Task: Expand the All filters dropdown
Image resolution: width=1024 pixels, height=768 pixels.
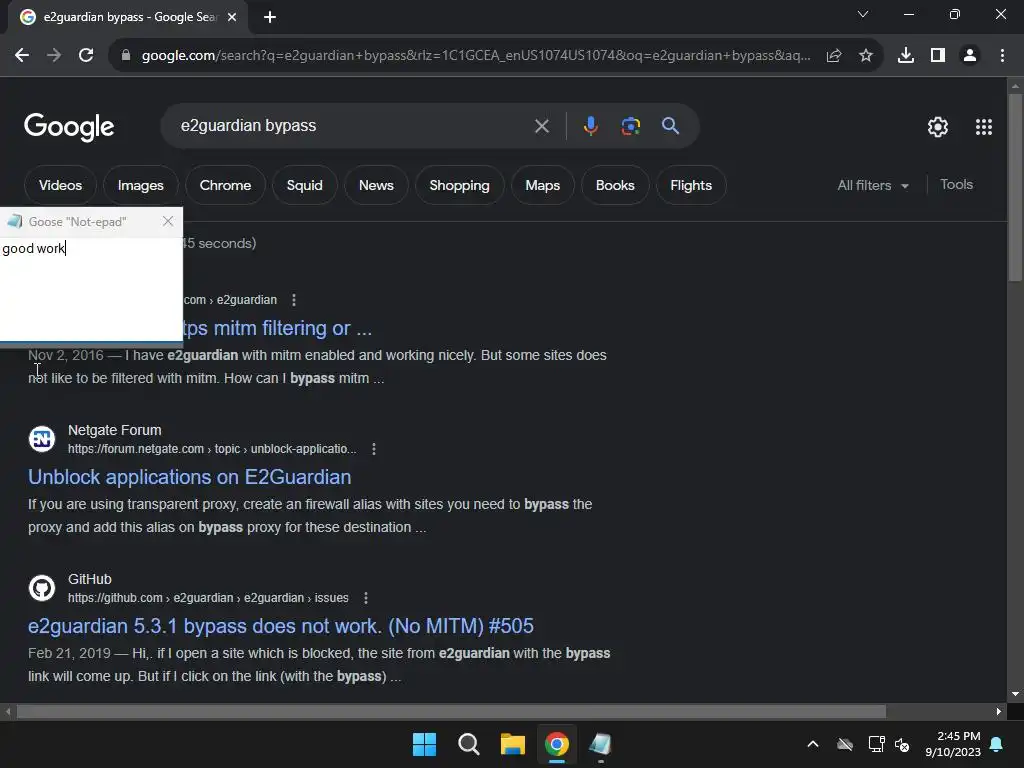Action: [872, 185]
